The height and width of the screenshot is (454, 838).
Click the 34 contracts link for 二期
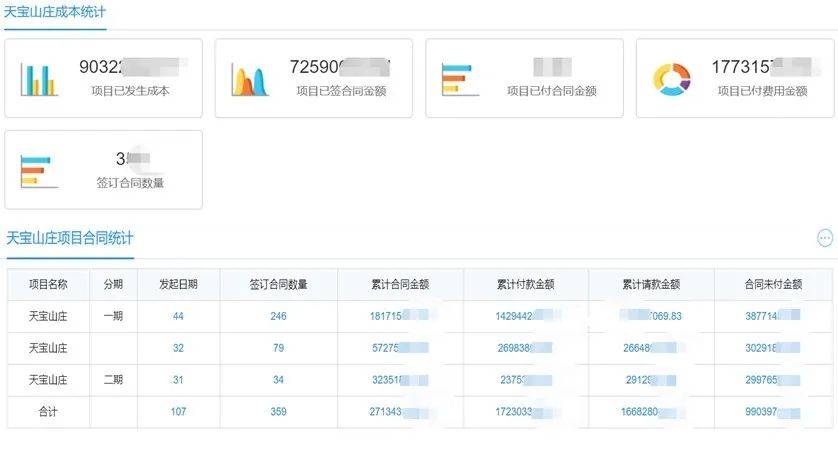tap(278, 380)
